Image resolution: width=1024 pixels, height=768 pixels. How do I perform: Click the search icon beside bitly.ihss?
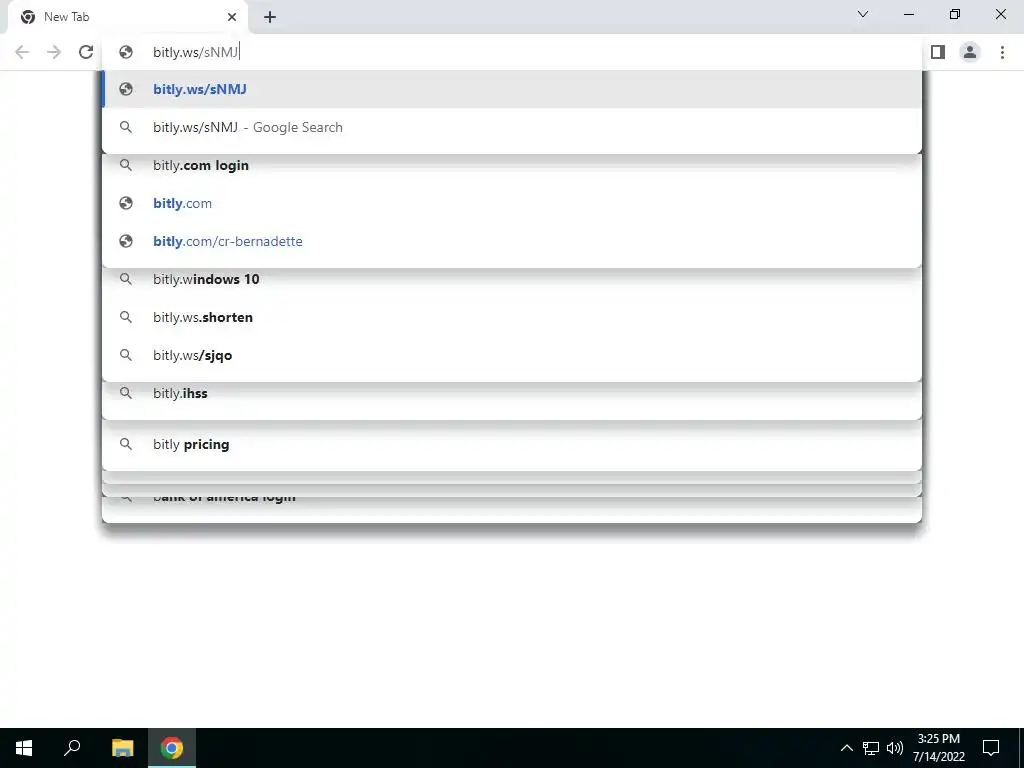[126, 393]
